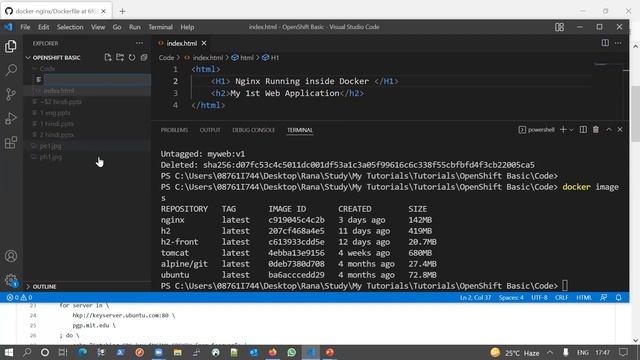Open the new terminal profile dropdown arrow
Image resolution: width=640 pixels, height=360 pixels.
571,130
